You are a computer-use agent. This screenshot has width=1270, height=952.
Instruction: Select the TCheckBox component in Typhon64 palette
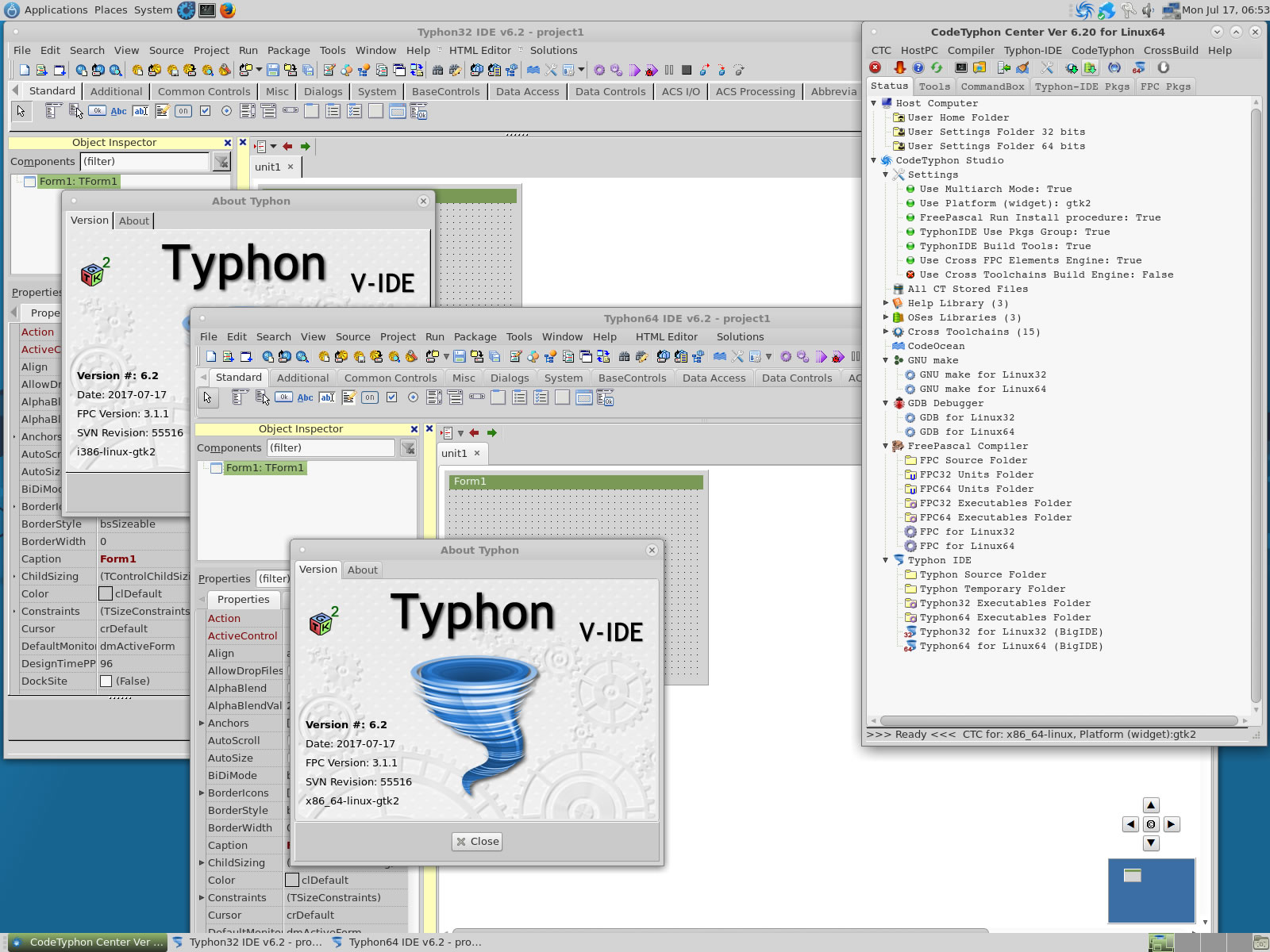391,397
